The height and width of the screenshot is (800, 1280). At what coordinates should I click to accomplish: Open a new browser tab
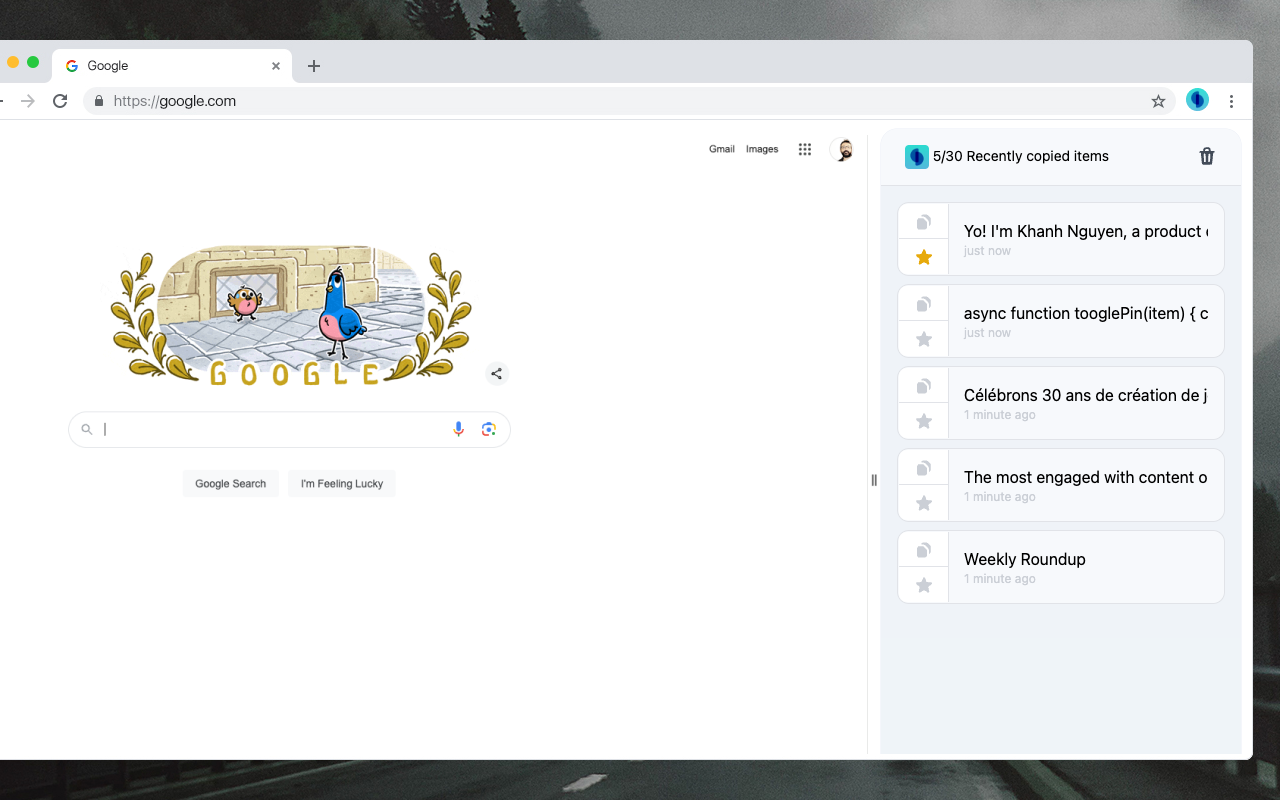click(x=314, y=65)
